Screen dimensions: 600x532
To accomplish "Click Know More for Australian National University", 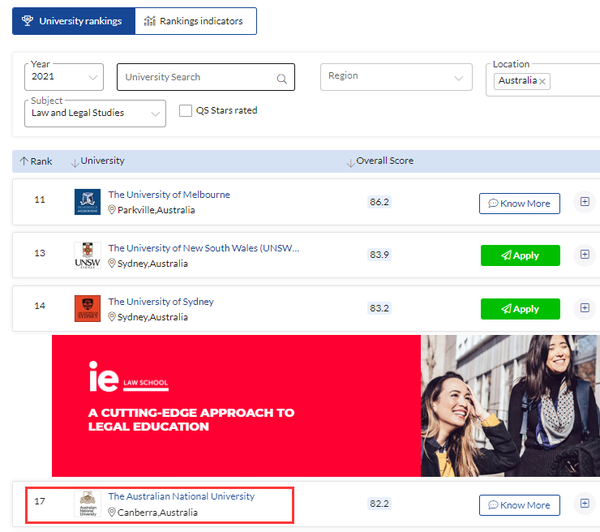I will click(519, 505).
